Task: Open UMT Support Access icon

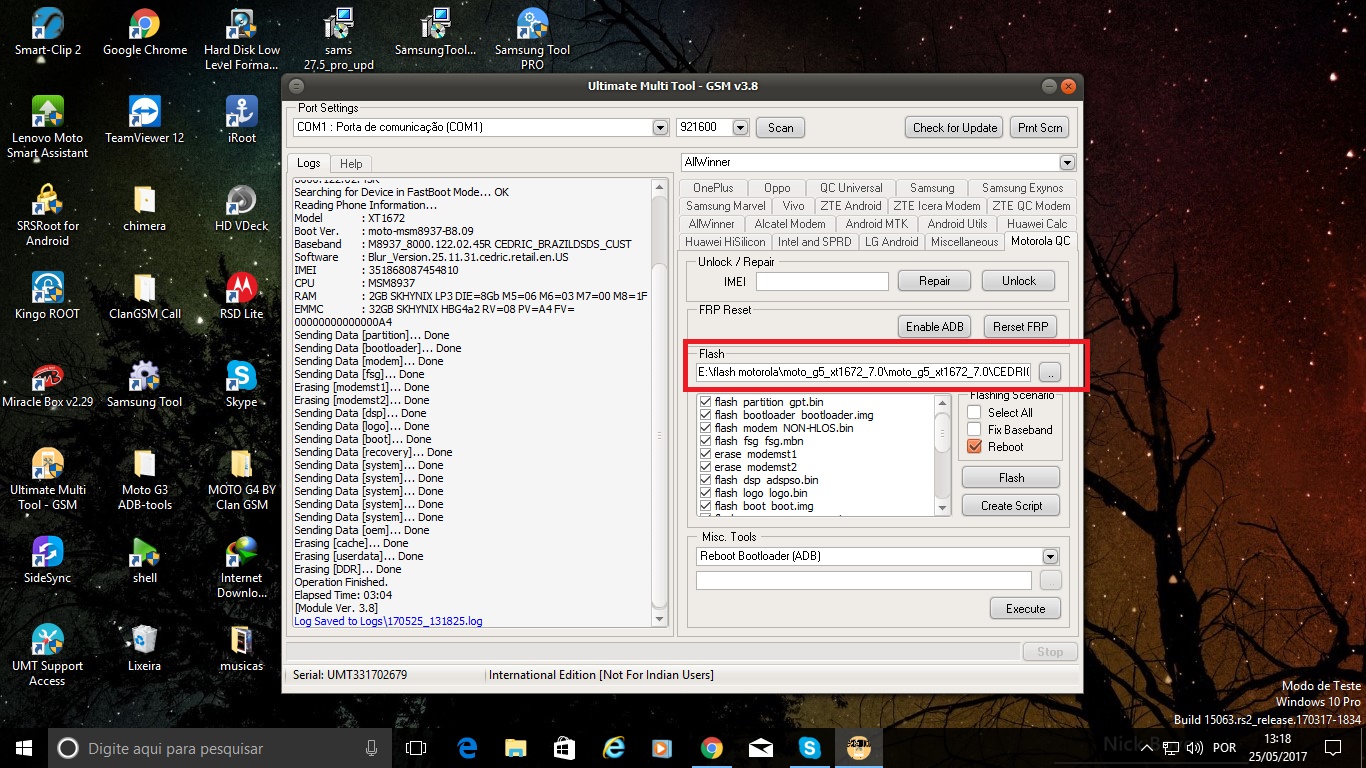Action: 47,655
